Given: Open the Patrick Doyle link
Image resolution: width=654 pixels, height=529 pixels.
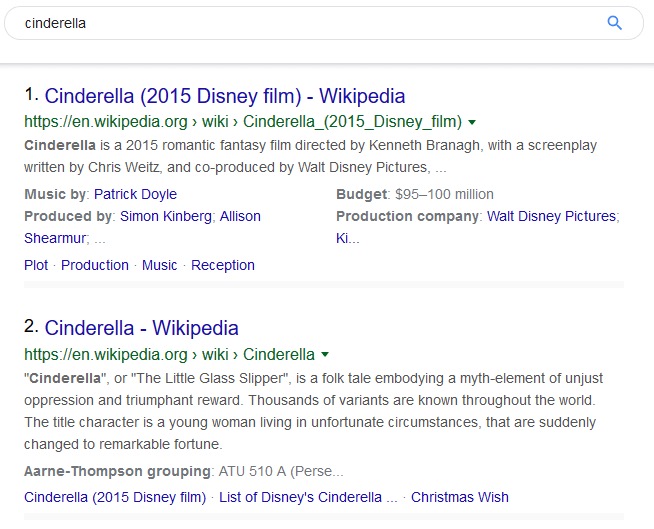Looking at the screenshot, I should (x=135, y=194).
